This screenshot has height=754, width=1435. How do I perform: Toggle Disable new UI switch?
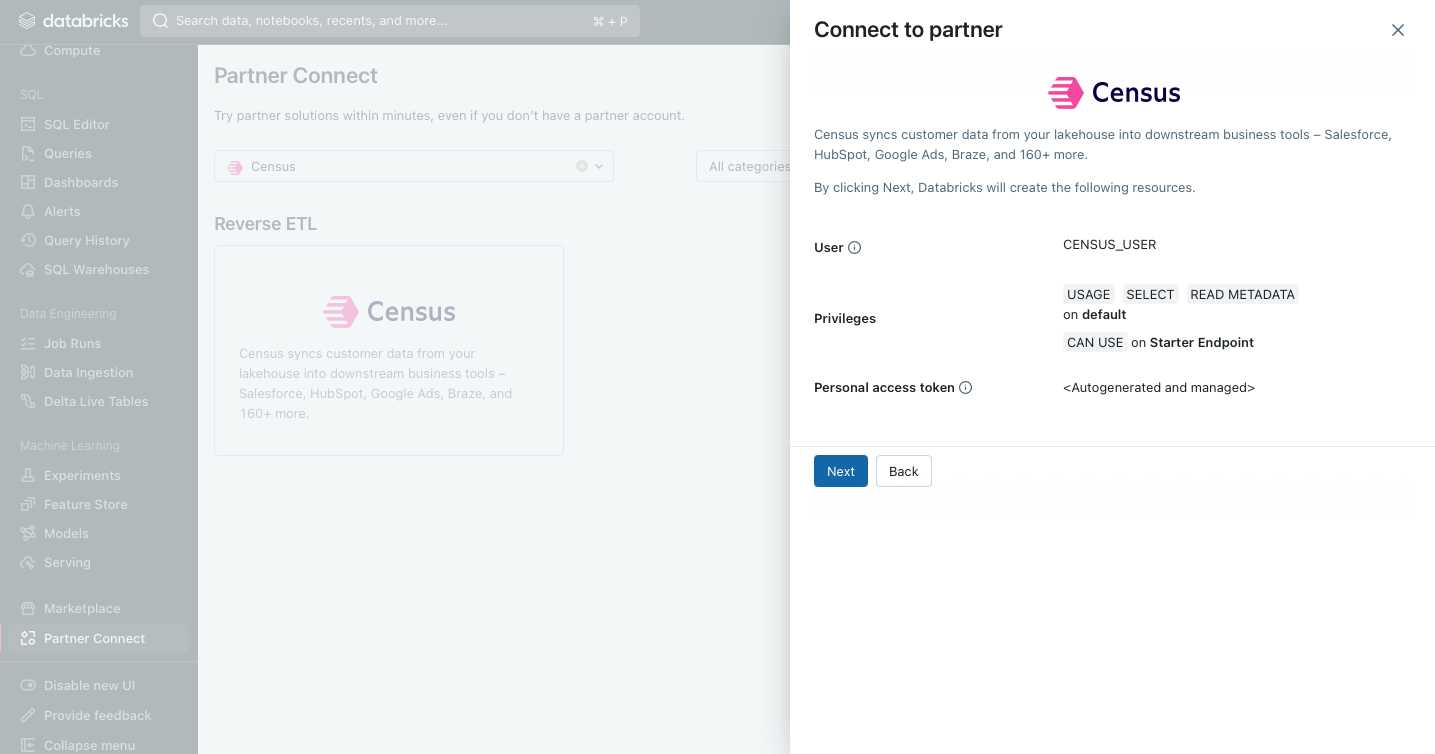click(28, 685)
